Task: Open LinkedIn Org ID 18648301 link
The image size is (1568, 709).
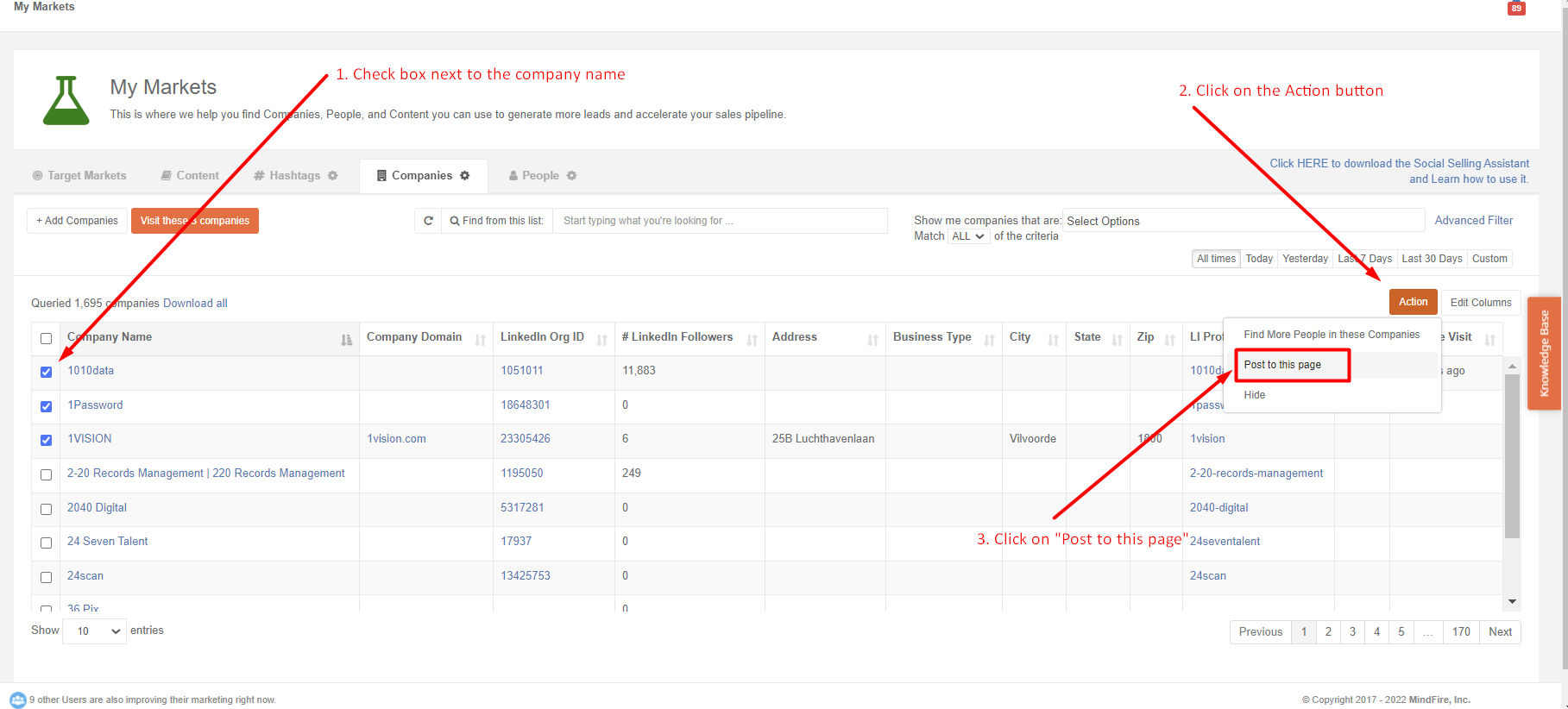Action: click(x=525, y=405)
